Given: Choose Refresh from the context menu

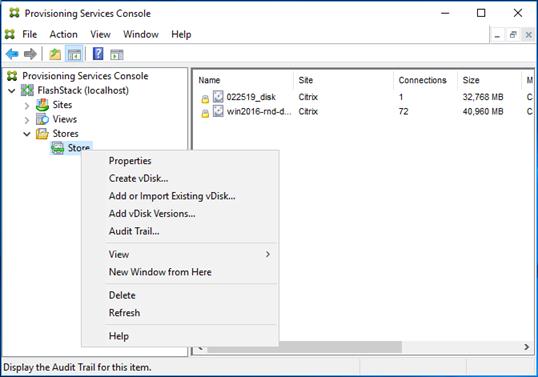Looking at the screenshot, I should (x=124, y=313).
